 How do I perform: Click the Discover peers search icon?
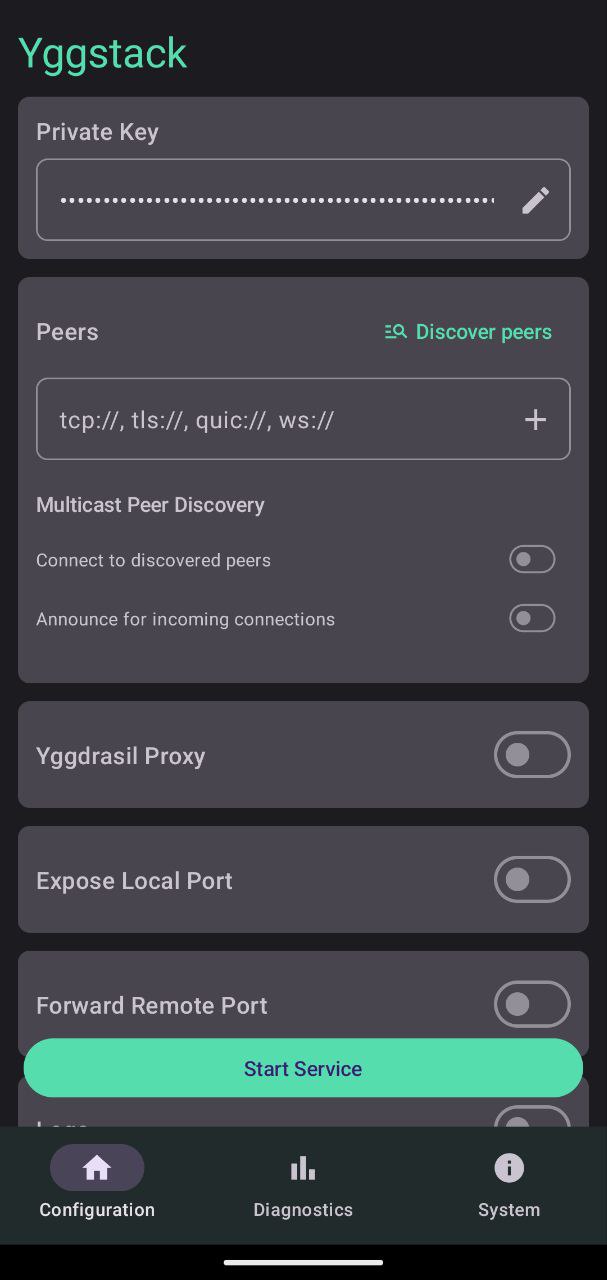394,331
